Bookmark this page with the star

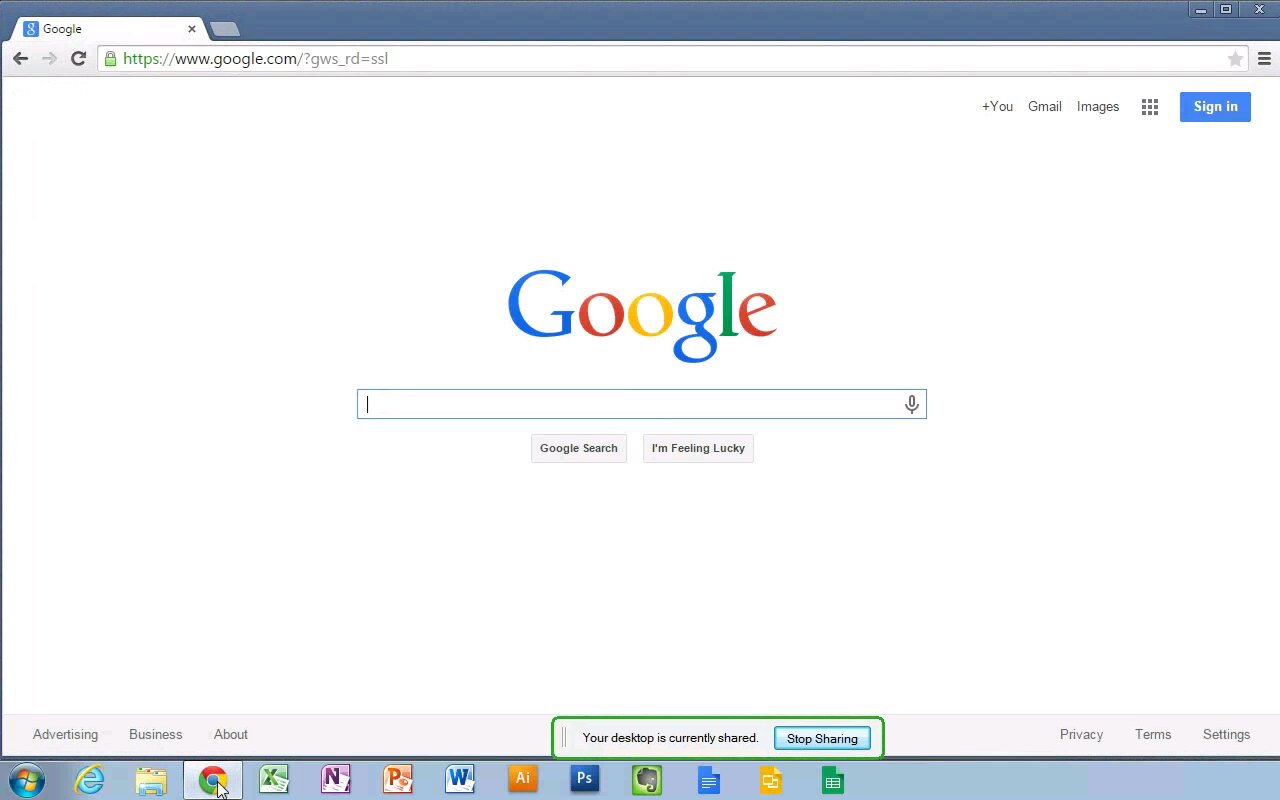point(1235,59)
